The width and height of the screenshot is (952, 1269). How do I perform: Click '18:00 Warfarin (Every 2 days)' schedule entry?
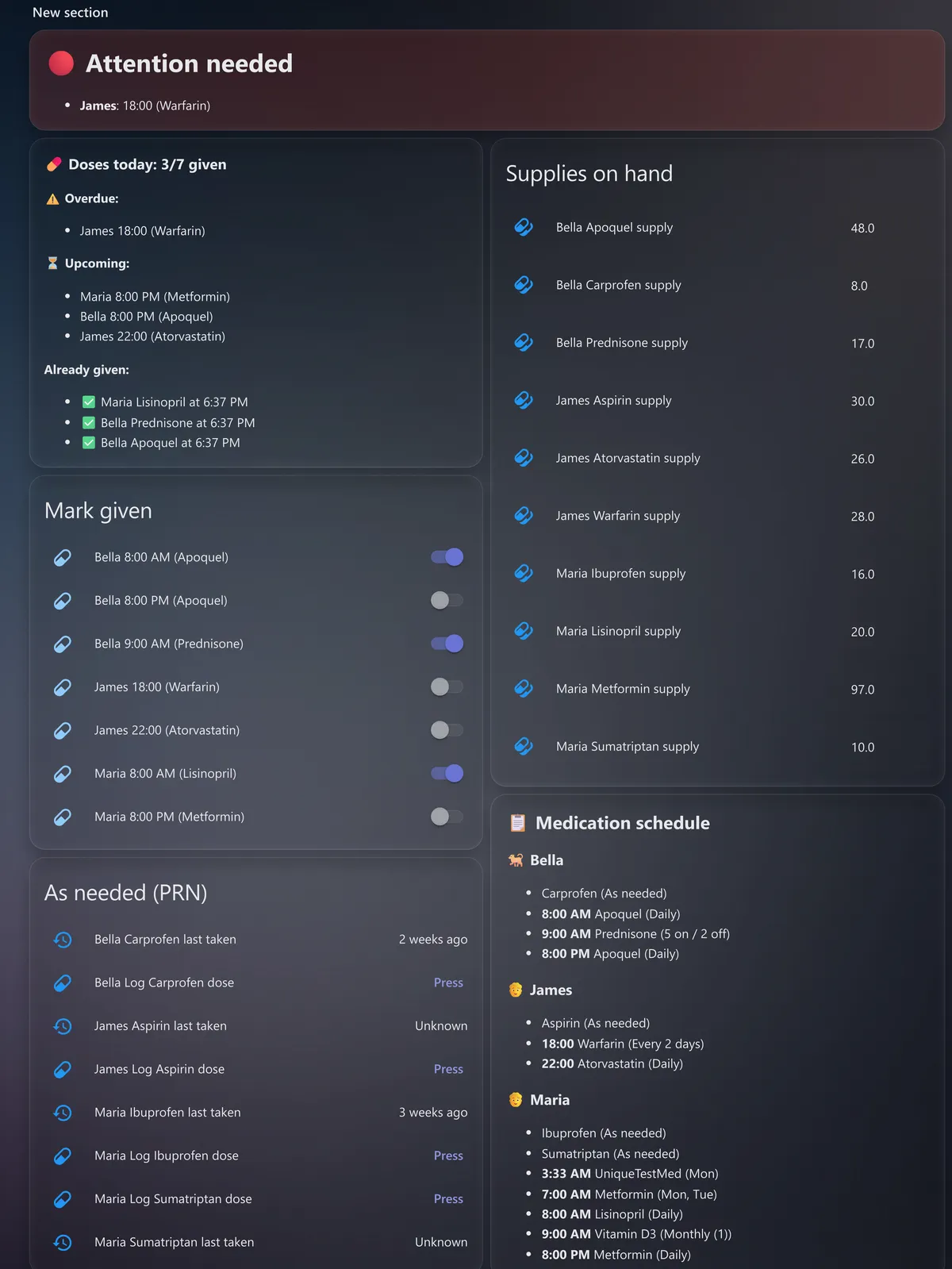pos(623,1044)
